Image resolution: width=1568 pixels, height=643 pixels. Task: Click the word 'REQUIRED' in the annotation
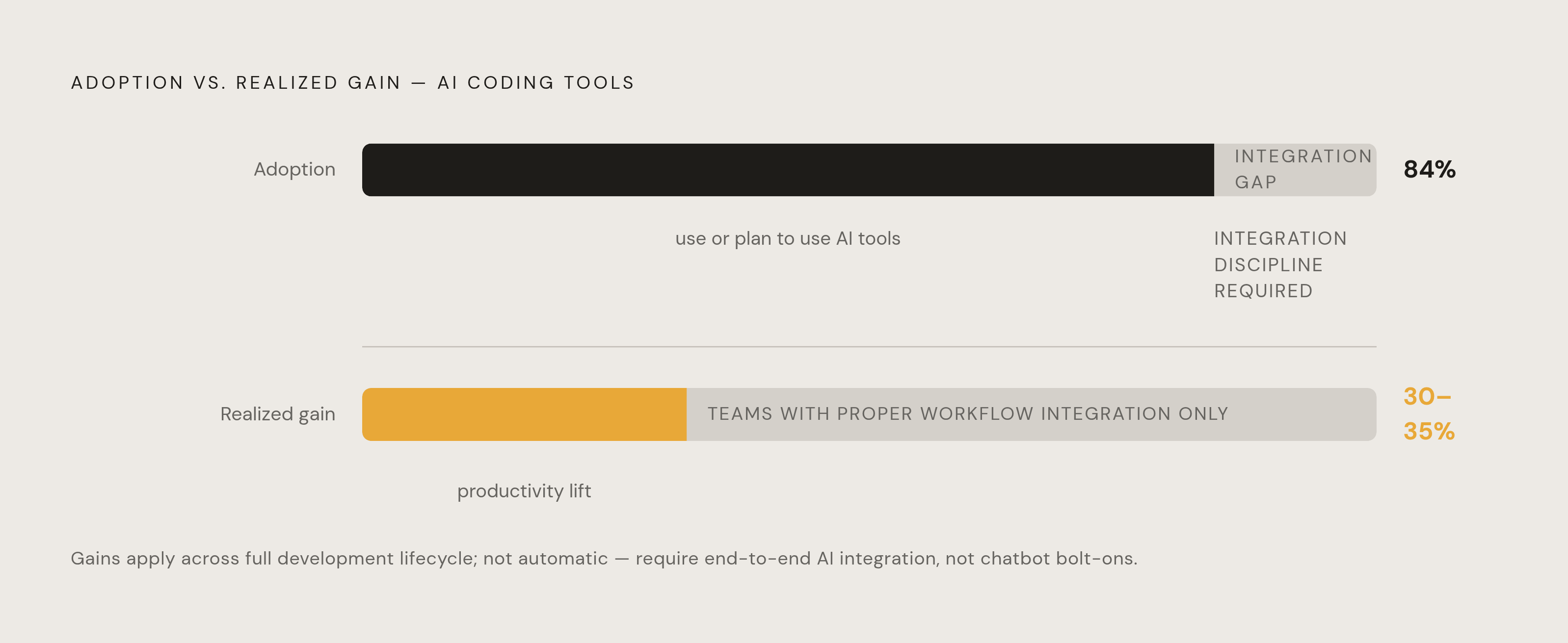coord(1264,291)
